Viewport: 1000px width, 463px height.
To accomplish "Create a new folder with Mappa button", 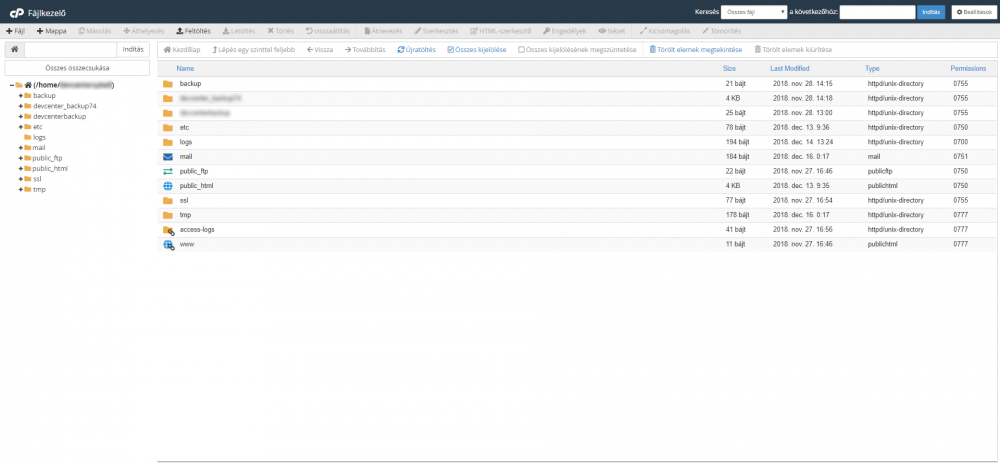I will coord(51,31).
